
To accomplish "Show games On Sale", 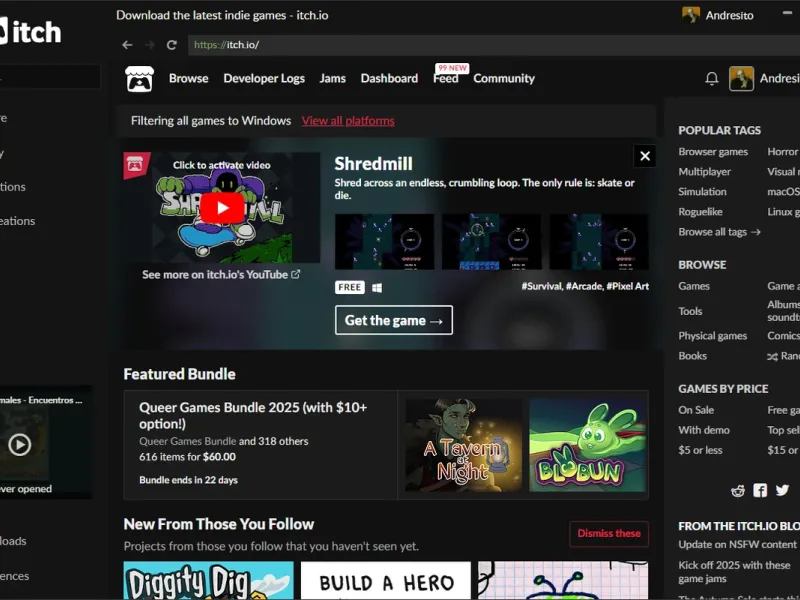I will click(696, 410).
